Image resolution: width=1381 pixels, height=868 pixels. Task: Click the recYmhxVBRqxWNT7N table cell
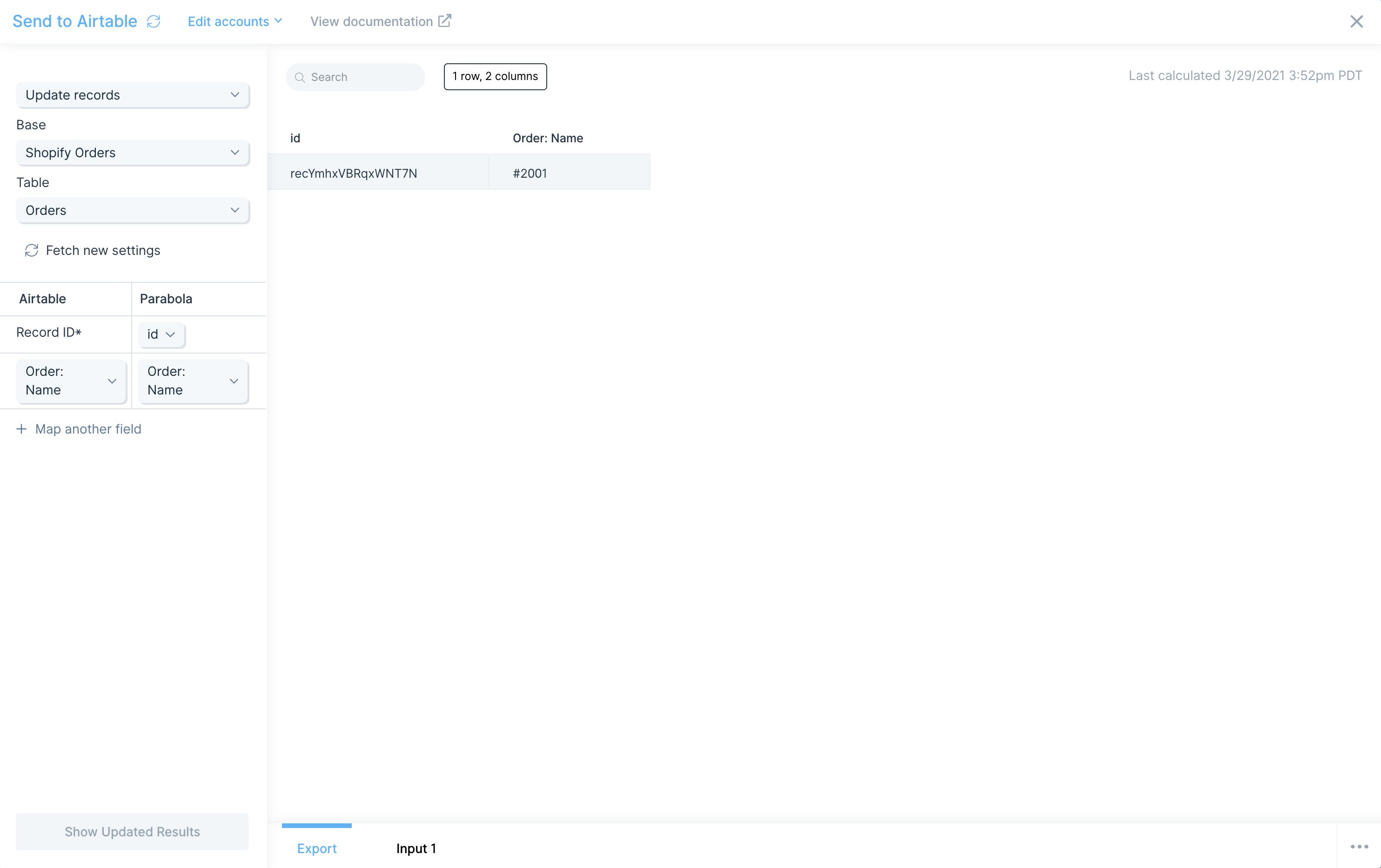(353, 173)
